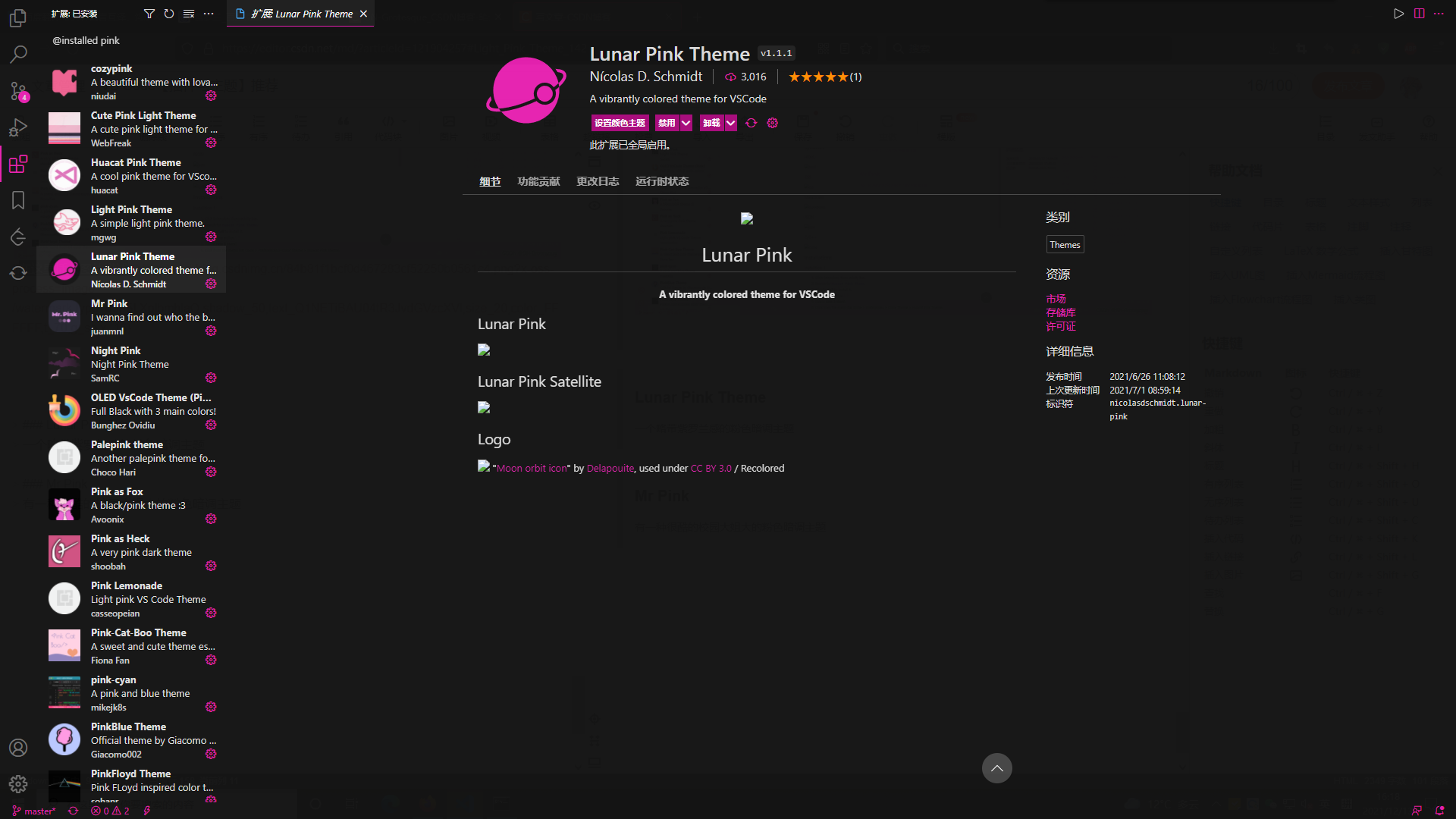Open the Run and Debug view

point(18,127)
